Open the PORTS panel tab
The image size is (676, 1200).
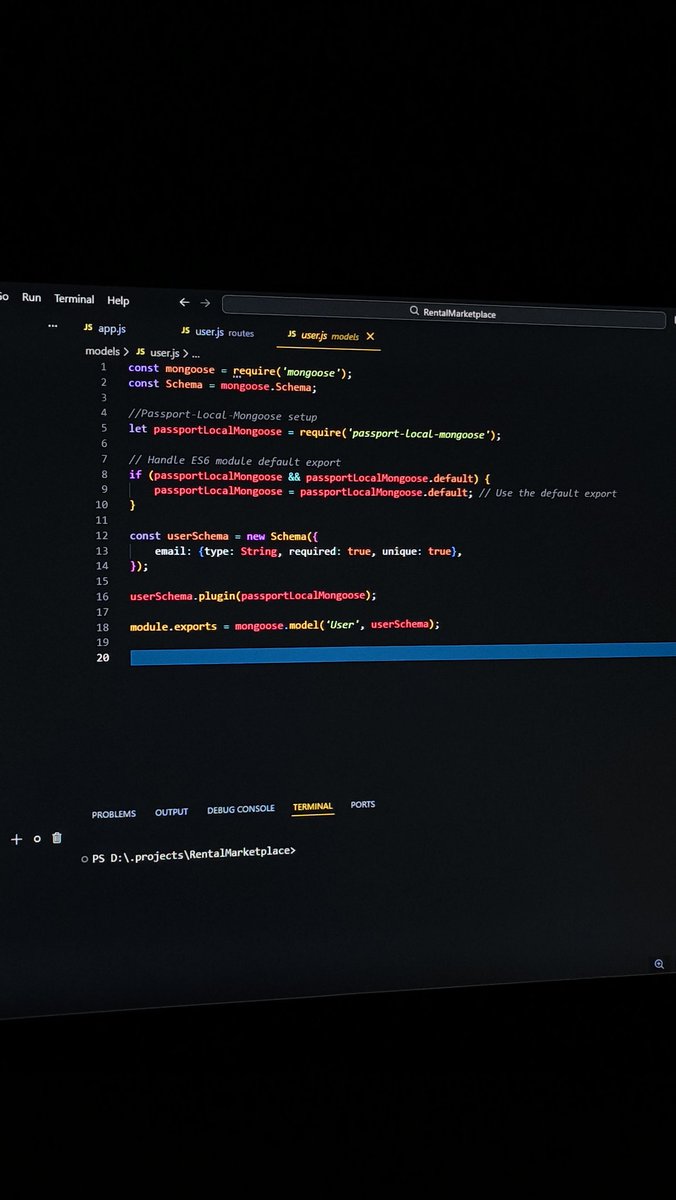click(363, 804)
